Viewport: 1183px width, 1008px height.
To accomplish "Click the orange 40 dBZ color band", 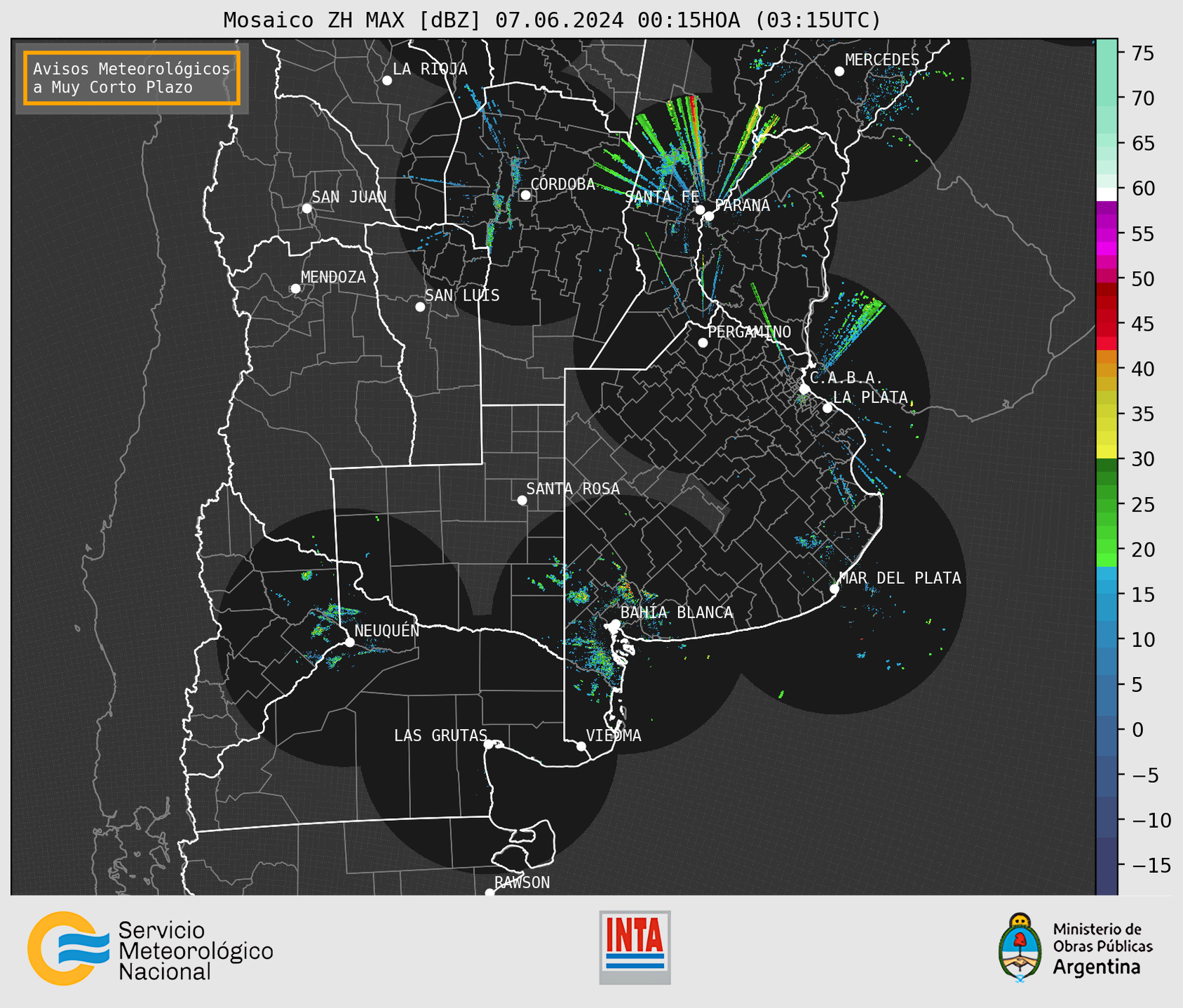I will [x=1107, y=363].
